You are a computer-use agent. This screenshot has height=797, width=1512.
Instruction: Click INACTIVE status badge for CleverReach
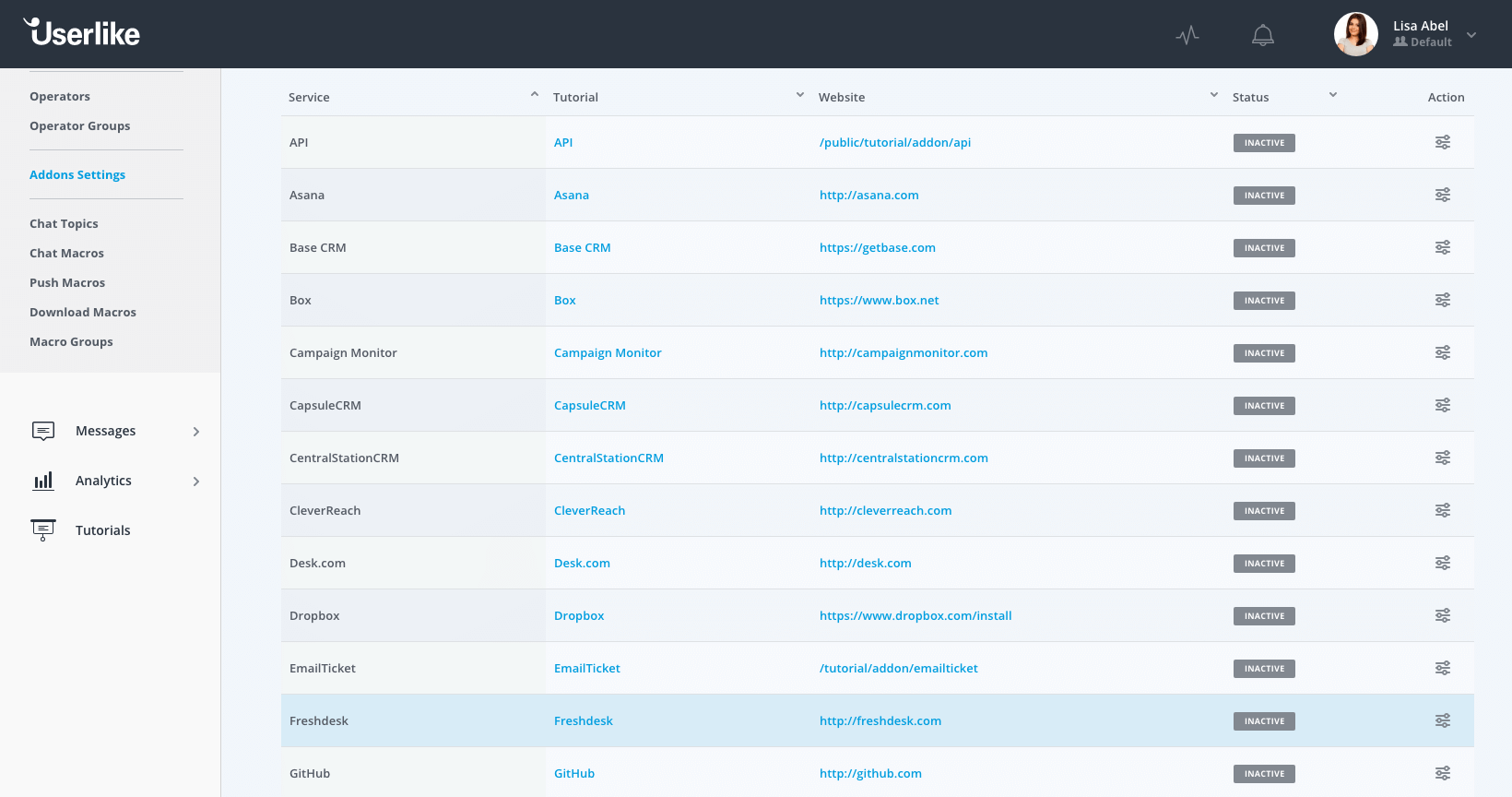click(1264, 511)
